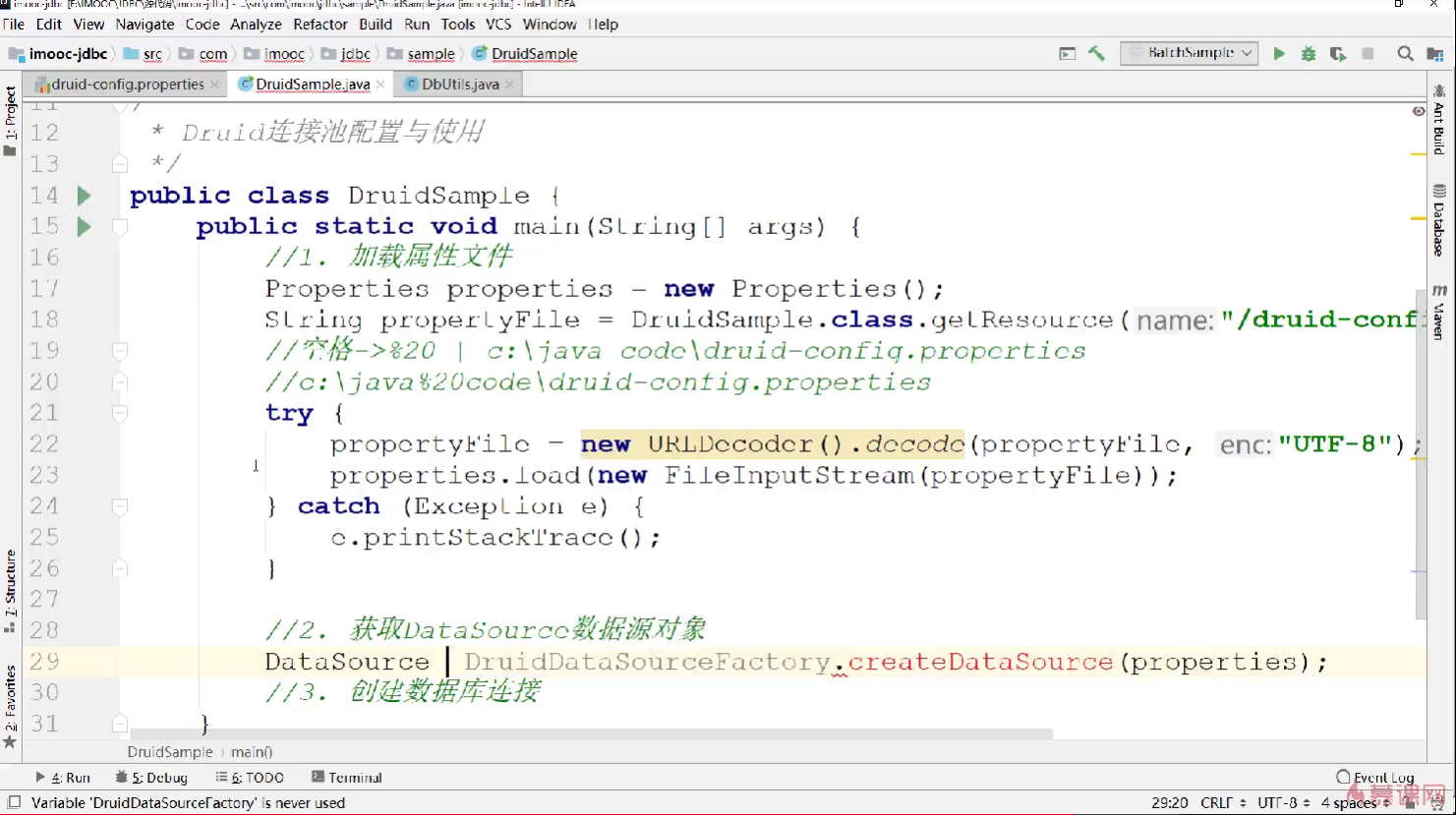Collapse main method fold at line 15
This screenshot has height=815, width=1456.
(x=120, y=227)
